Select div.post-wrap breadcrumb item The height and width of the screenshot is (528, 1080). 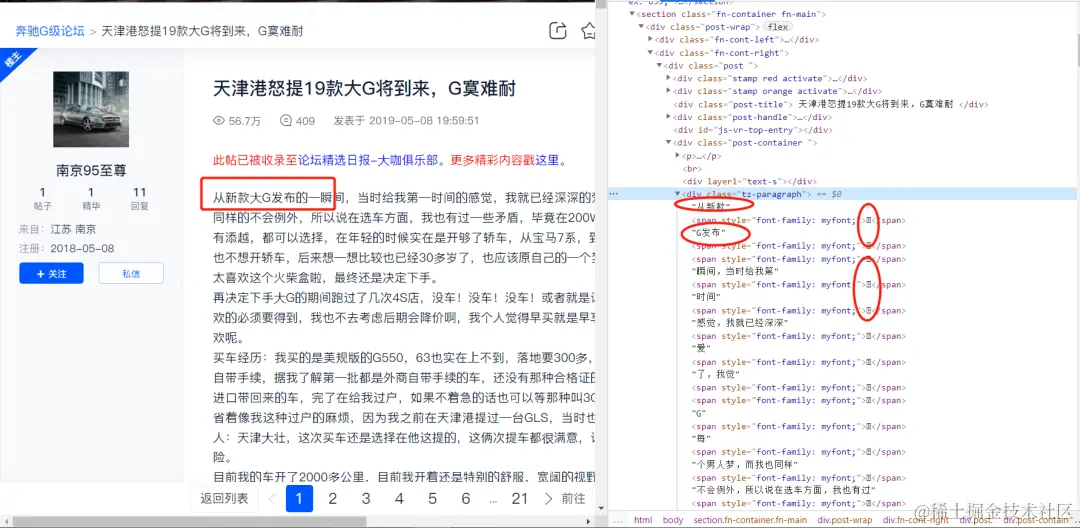pos(844,520)
